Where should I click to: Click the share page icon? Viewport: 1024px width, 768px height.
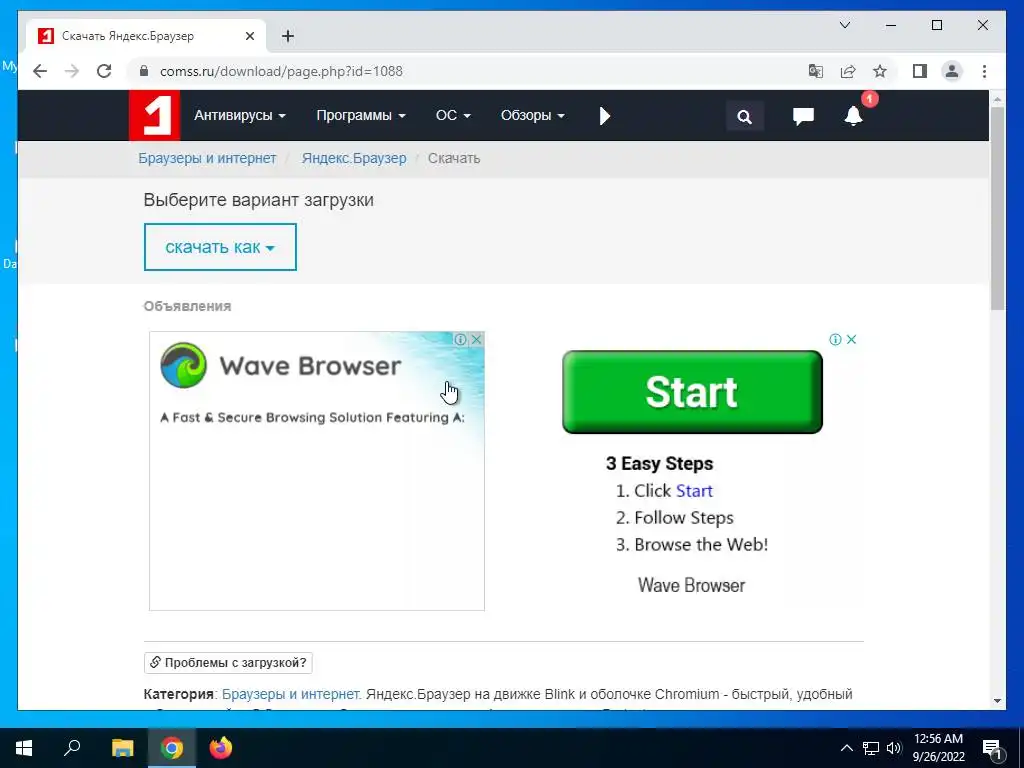[x=848, y=71]
